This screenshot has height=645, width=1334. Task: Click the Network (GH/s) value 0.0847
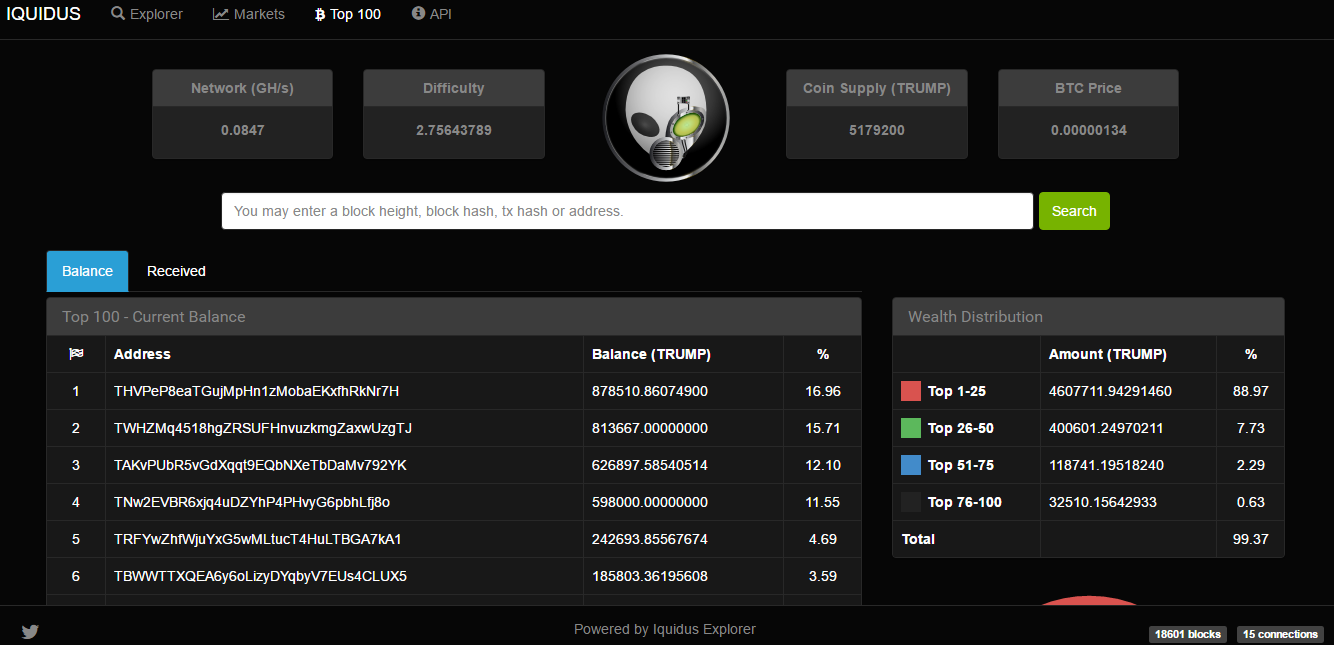pyautogui.click(x=243, y=130)
